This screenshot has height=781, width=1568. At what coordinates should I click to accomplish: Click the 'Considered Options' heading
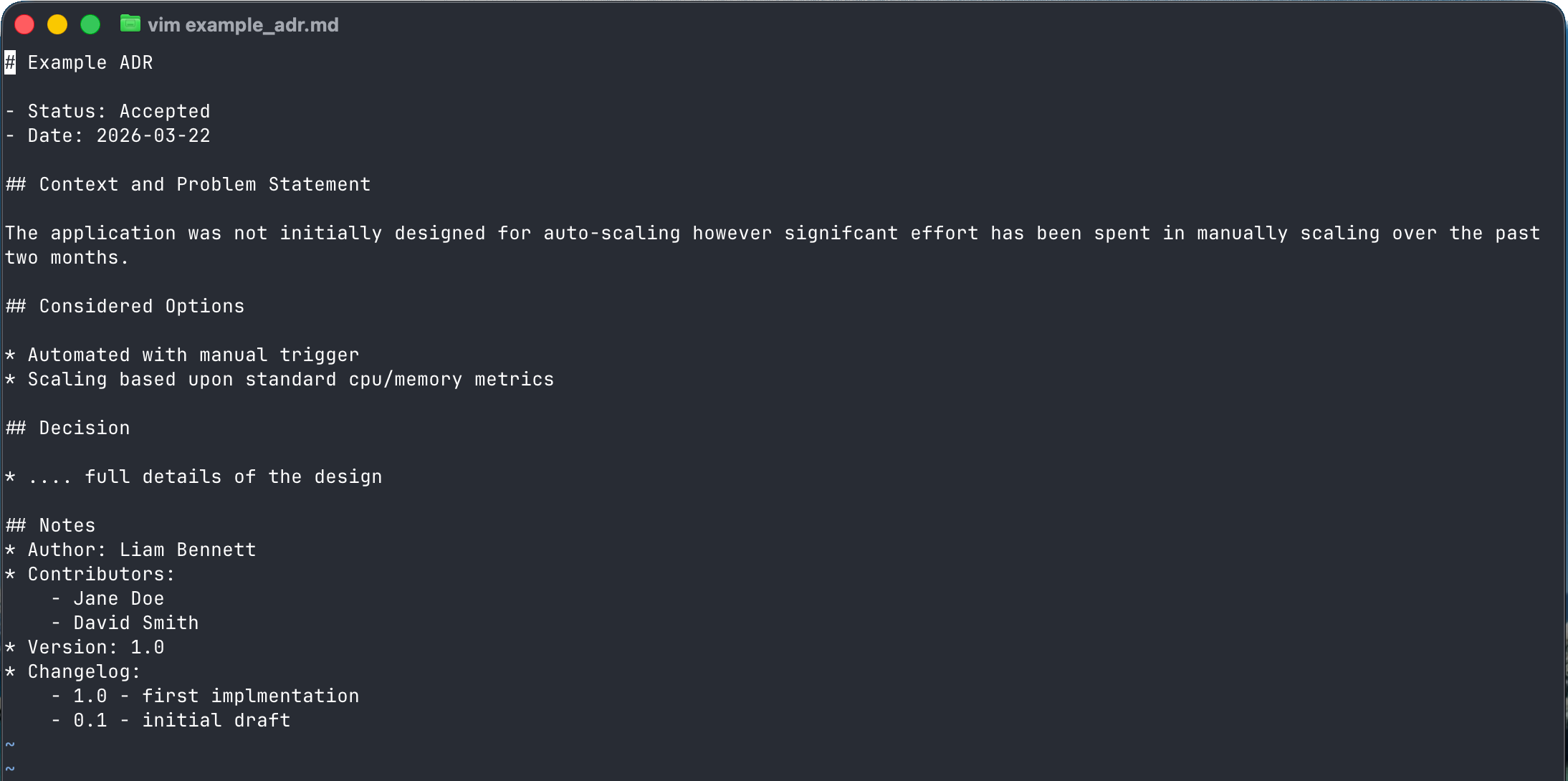(x=125, y=306)
